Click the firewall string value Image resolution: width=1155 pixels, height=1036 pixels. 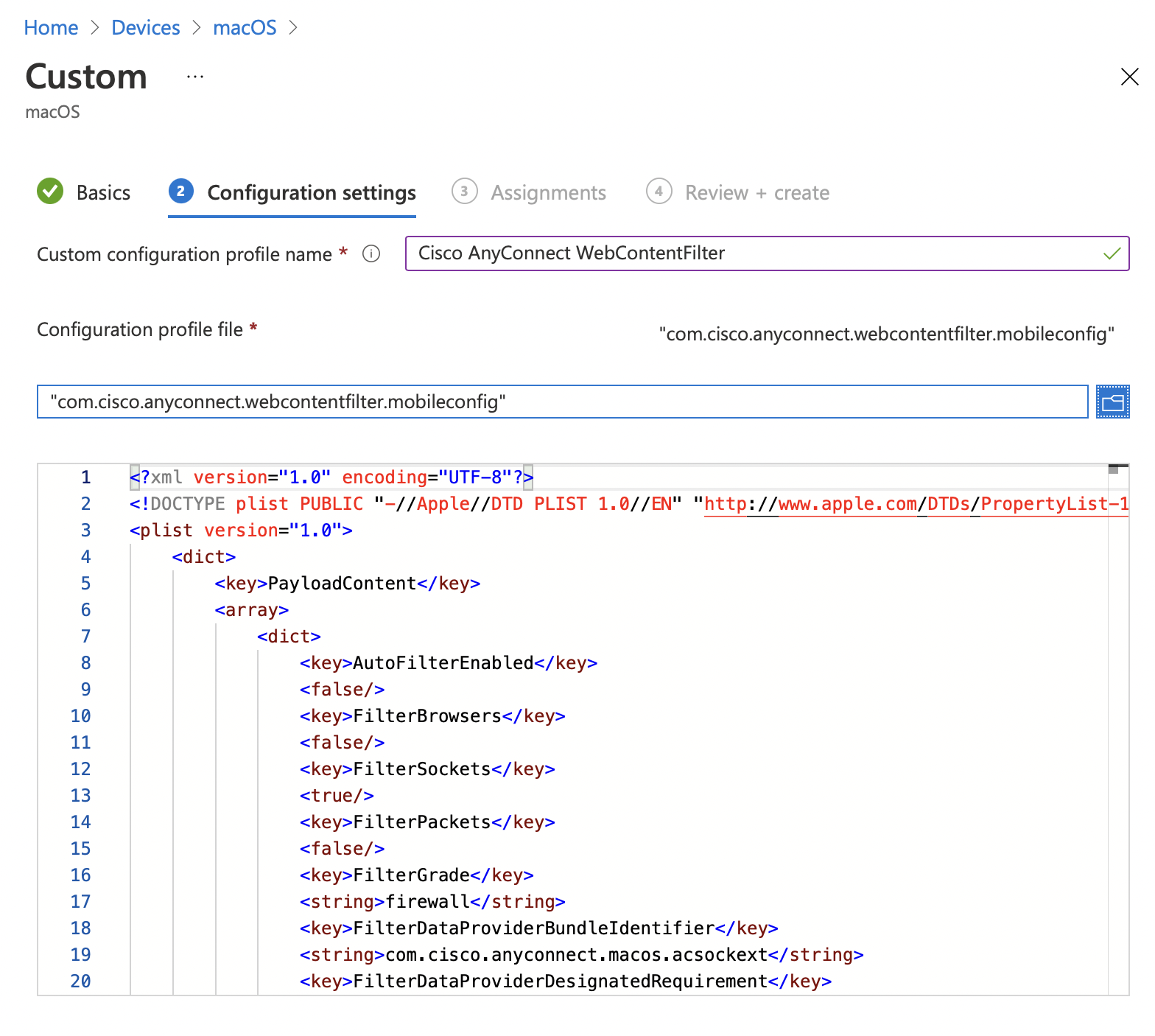[x=428, y=902]
